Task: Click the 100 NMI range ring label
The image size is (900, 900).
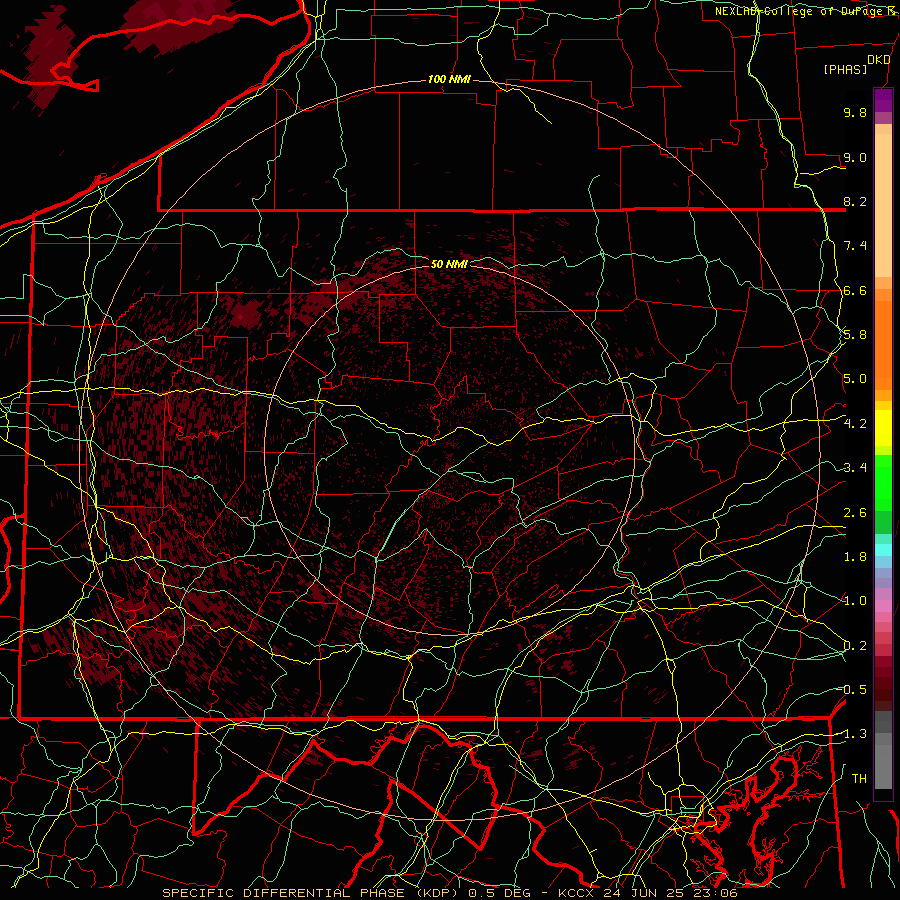Action: [449, 79]
